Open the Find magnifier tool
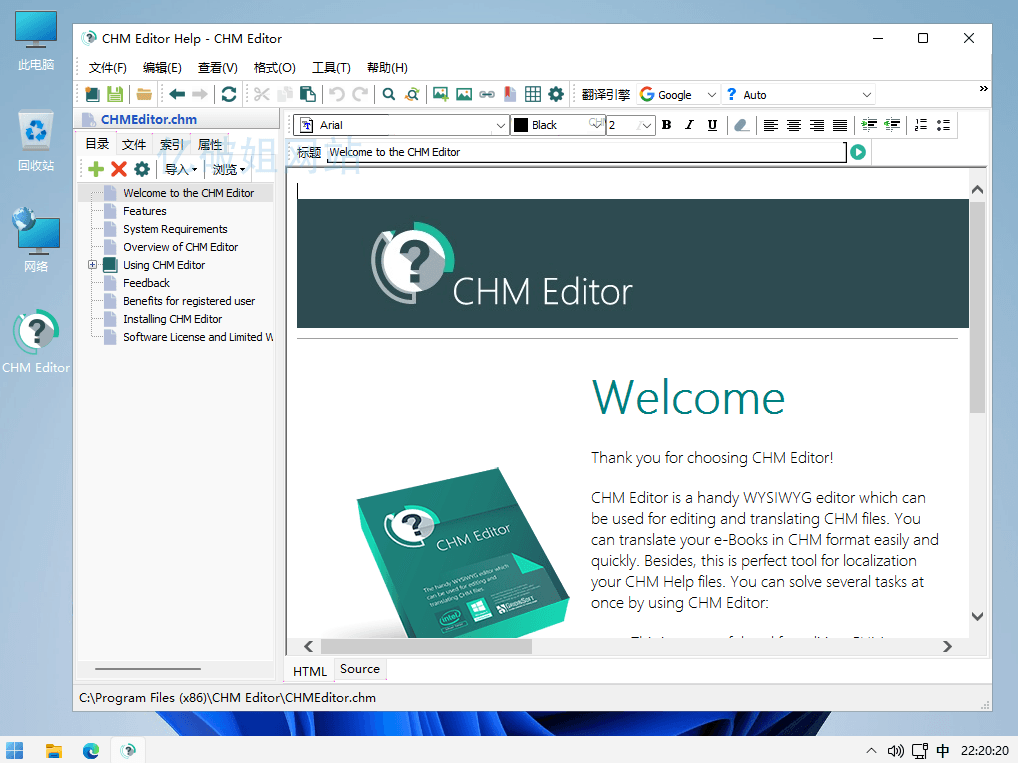1018x763 pixels. tap(389, 94)
